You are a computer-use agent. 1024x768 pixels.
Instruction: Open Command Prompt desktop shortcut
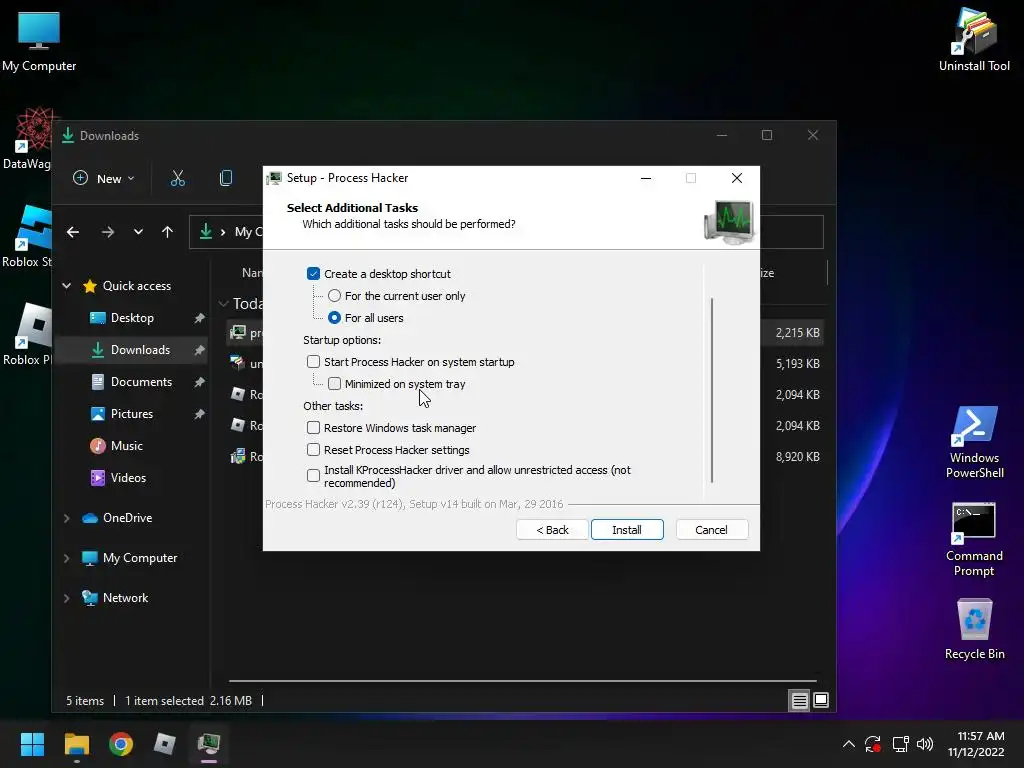974,539
